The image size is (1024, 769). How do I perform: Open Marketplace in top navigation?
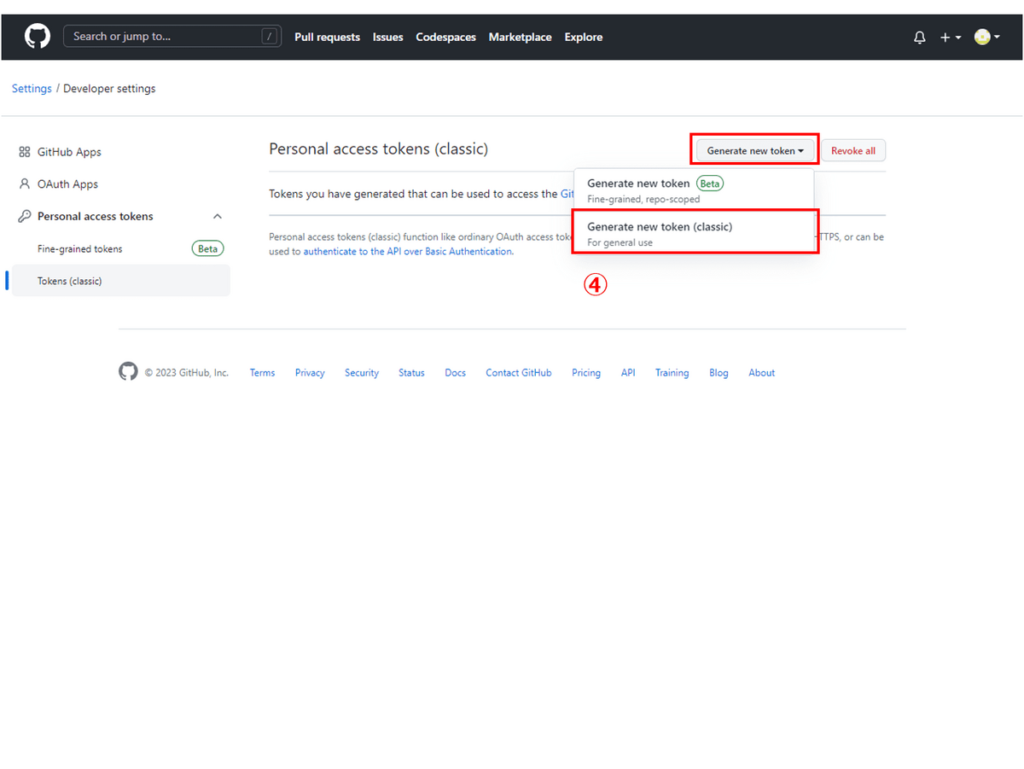tap(520, 37)
